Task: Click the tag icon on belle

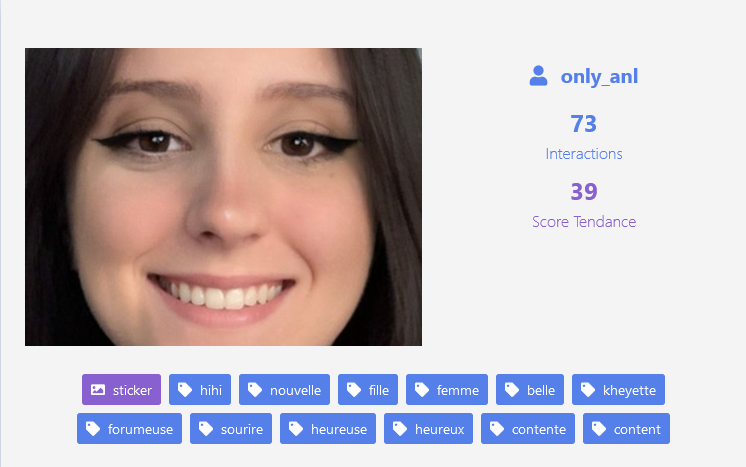Action: coord(511,390)
